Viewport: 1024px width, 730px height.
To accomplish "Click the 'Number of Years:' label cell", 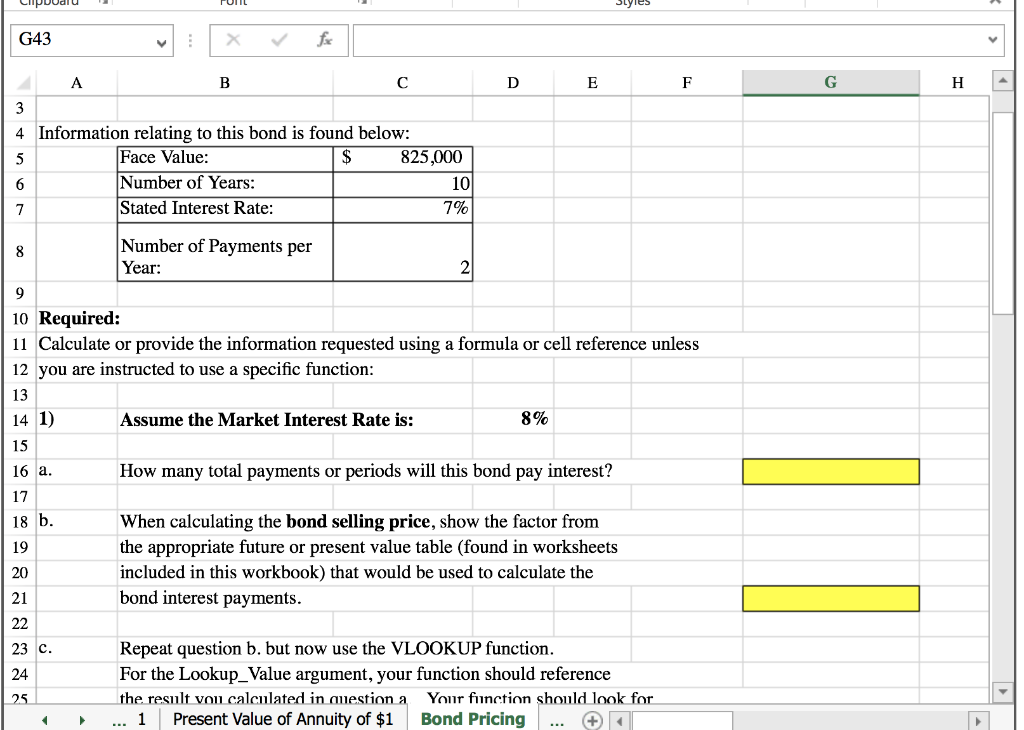I will coord(225,183).
